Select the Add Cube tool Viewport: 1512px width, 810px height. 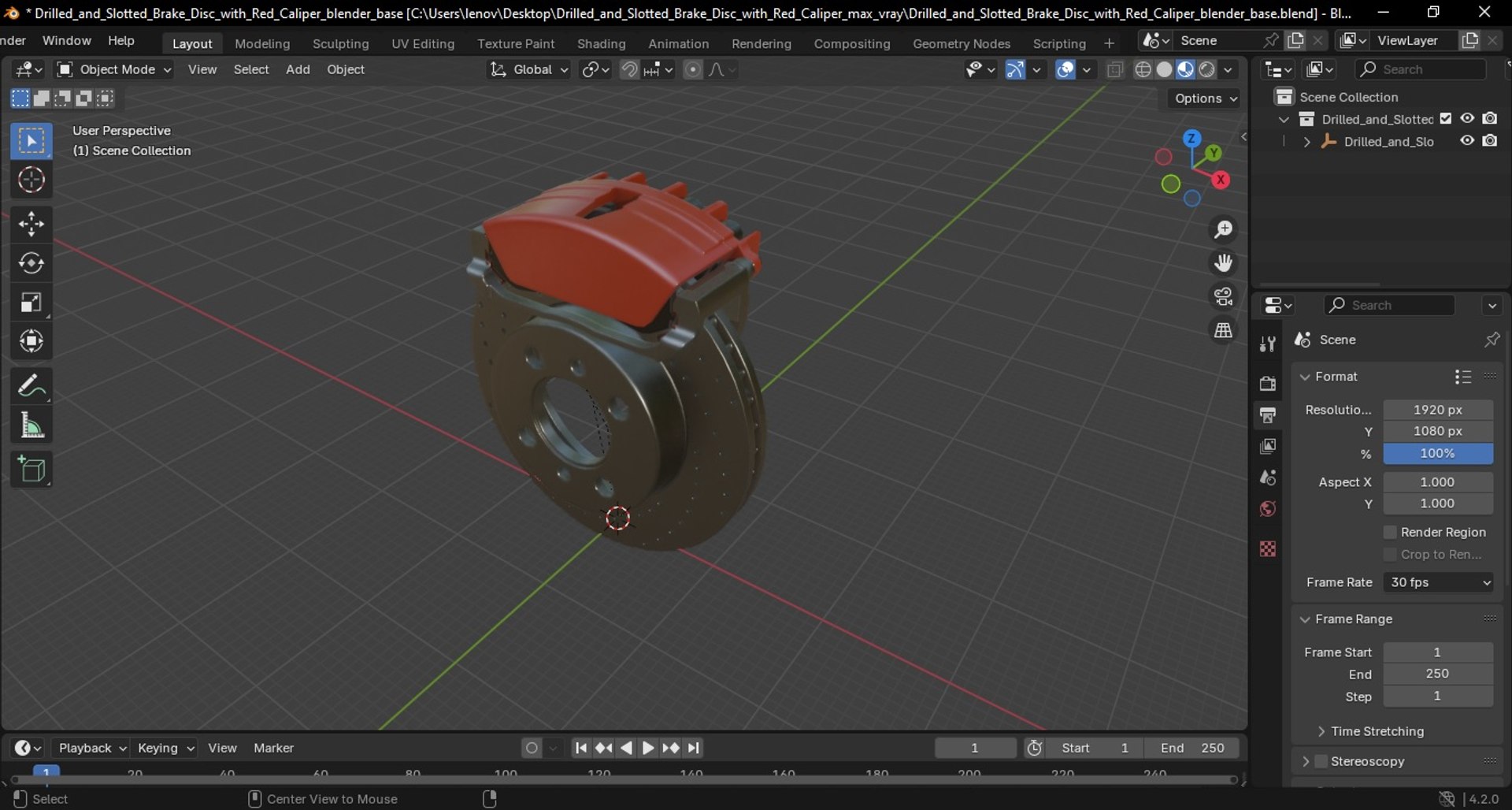[x=31, y=470]
